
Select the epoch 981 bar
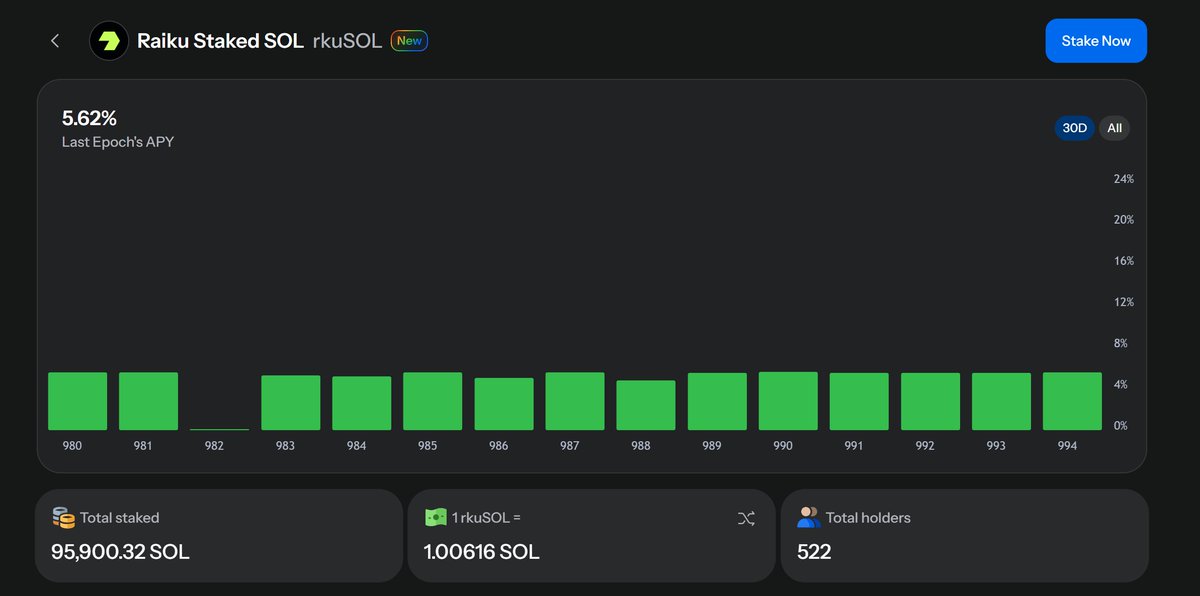coord(148,401)
